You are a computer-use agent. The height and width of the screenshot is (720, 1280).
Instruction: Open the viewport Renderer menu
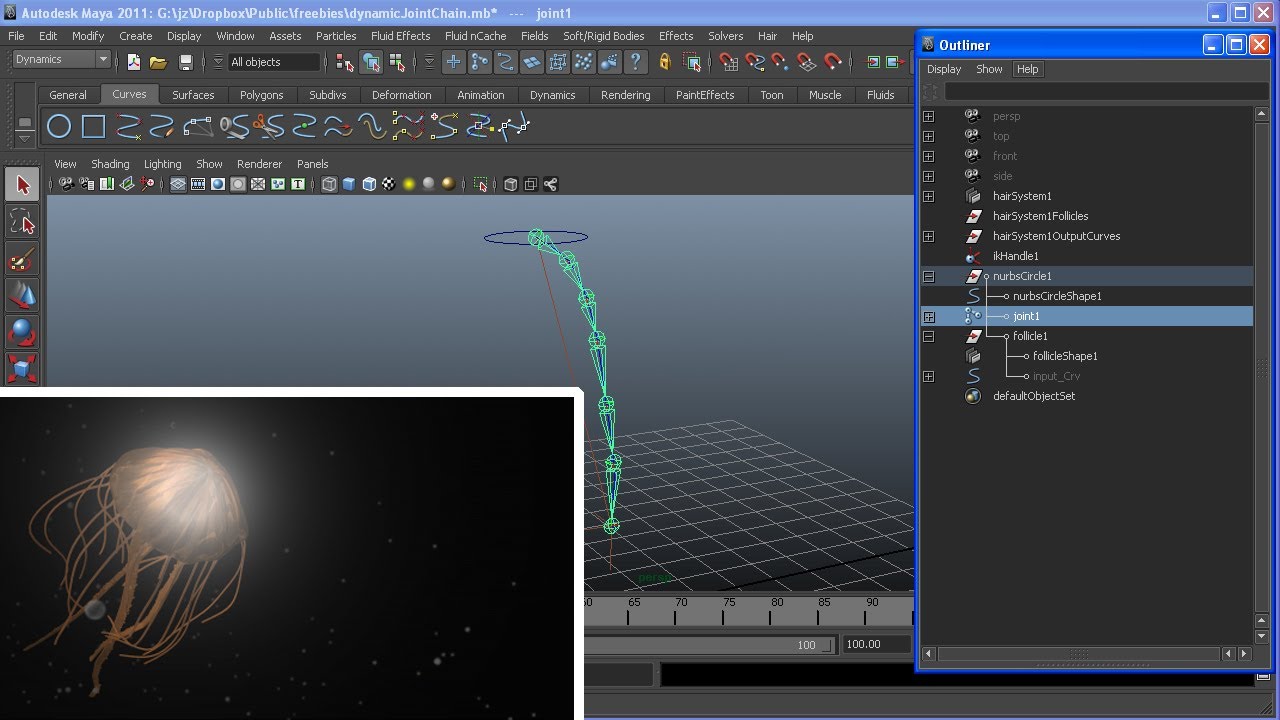(x=259, y=164)
